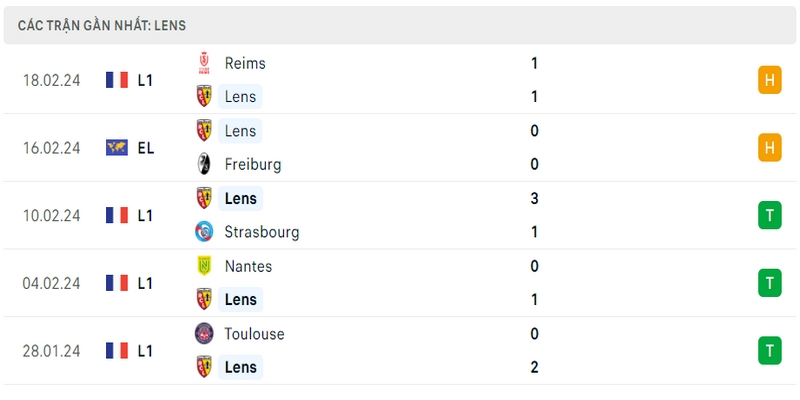
Task: Click the Nantes club crest icon
Action: pos(204,266)
